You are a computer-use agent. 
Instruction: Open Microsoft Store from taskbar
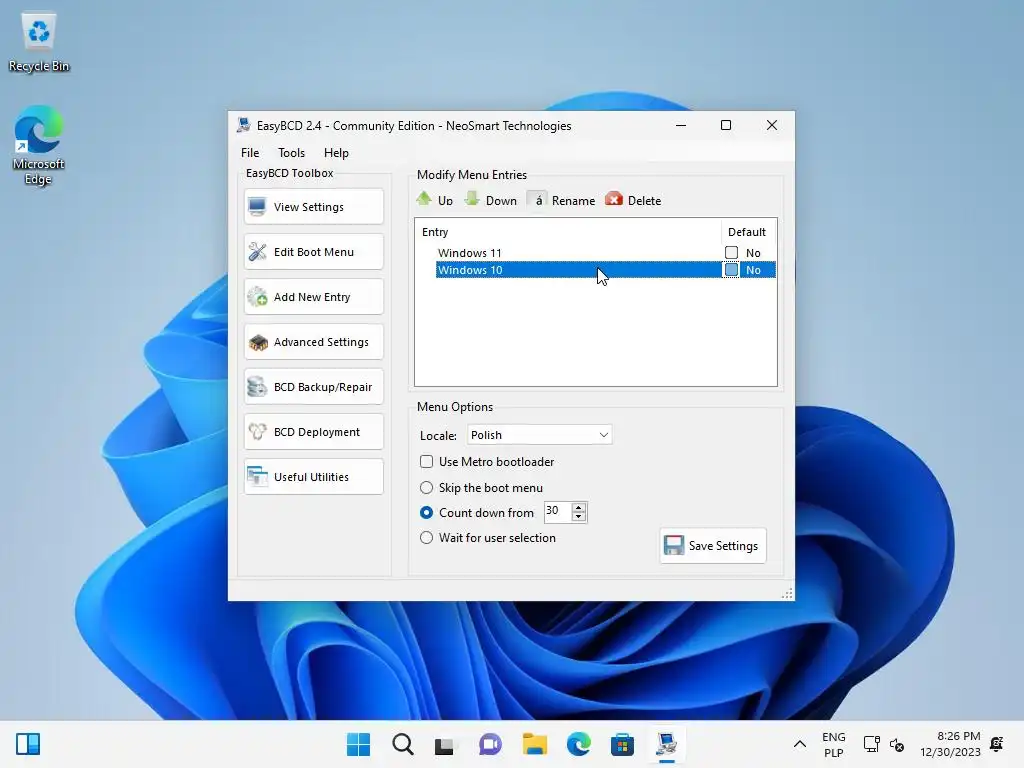pyautogui.click(x=622, y=744)
